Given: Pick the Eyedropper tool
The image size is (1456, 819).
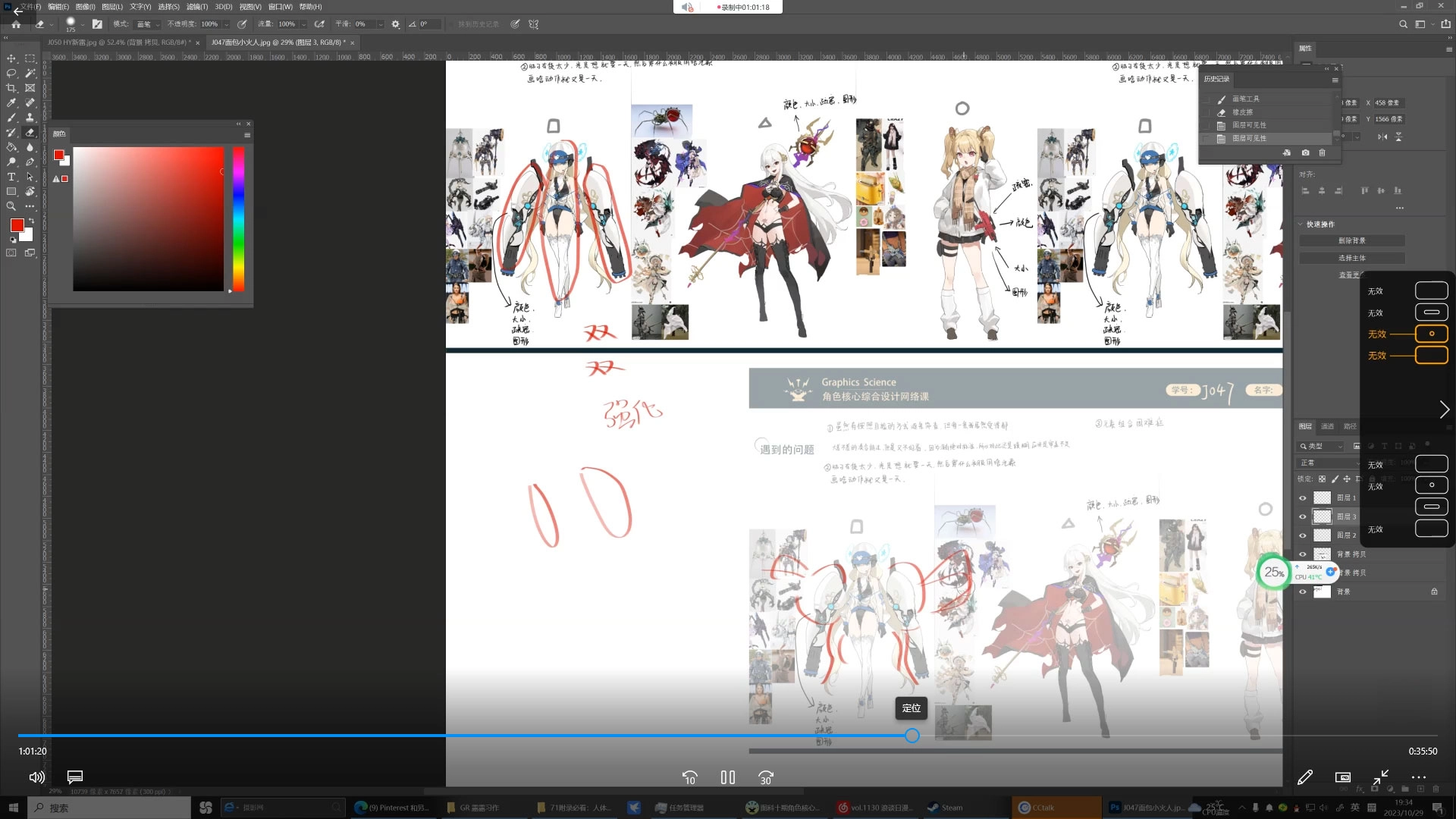Looking at the screenshot, I should coord(11,103).
